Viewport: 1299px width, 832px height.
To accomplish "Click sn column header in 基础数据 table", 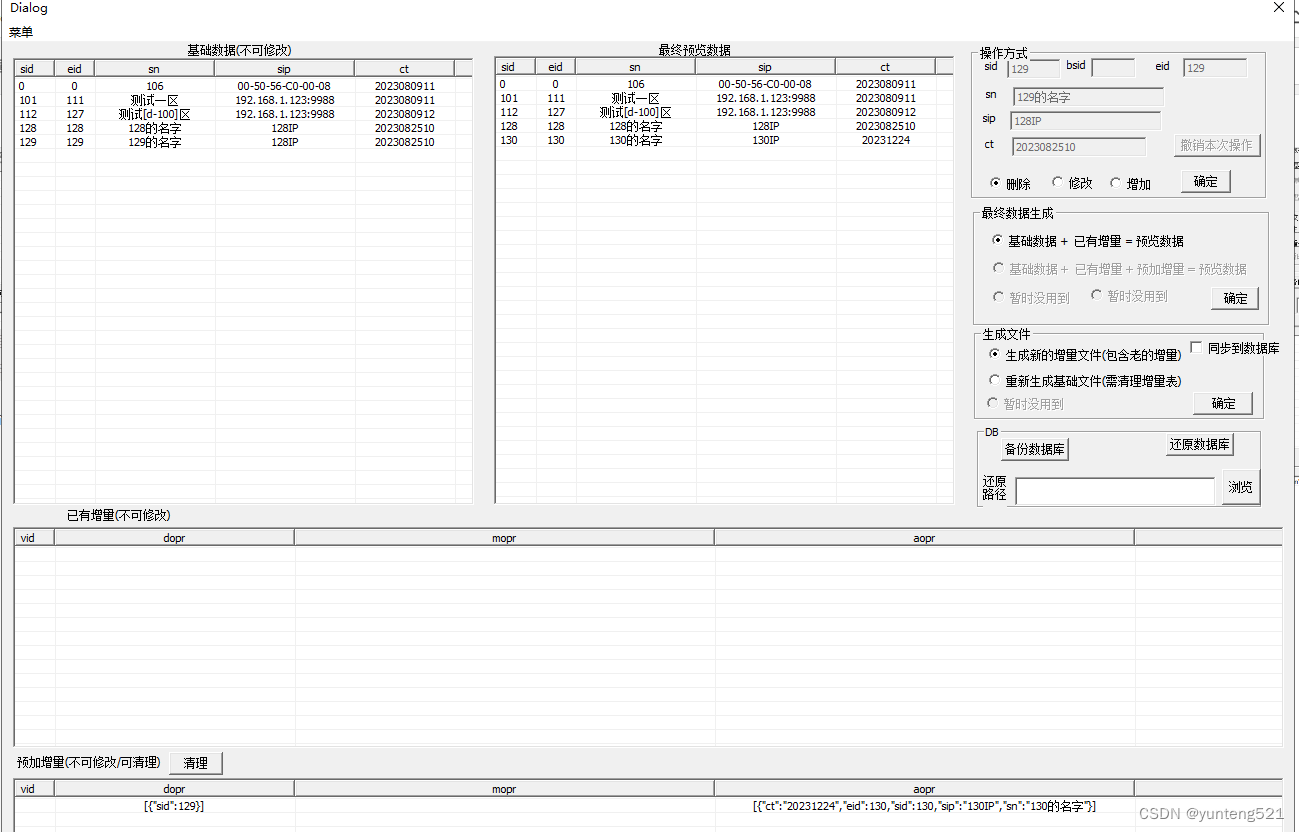I will (x=154, y=69).
